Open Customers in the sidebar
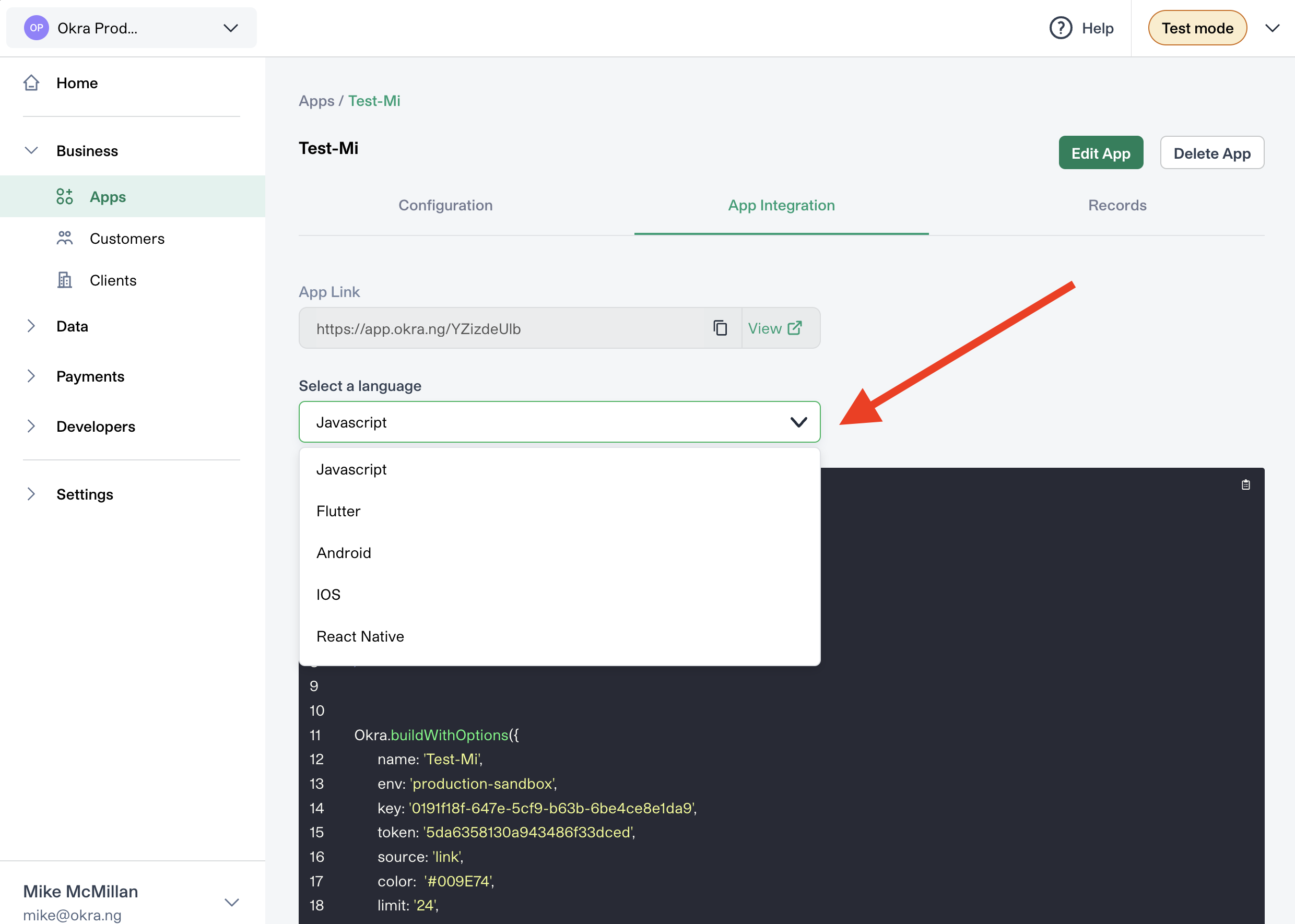Viewport: 1295px width, 924px height. coord(127,239)
